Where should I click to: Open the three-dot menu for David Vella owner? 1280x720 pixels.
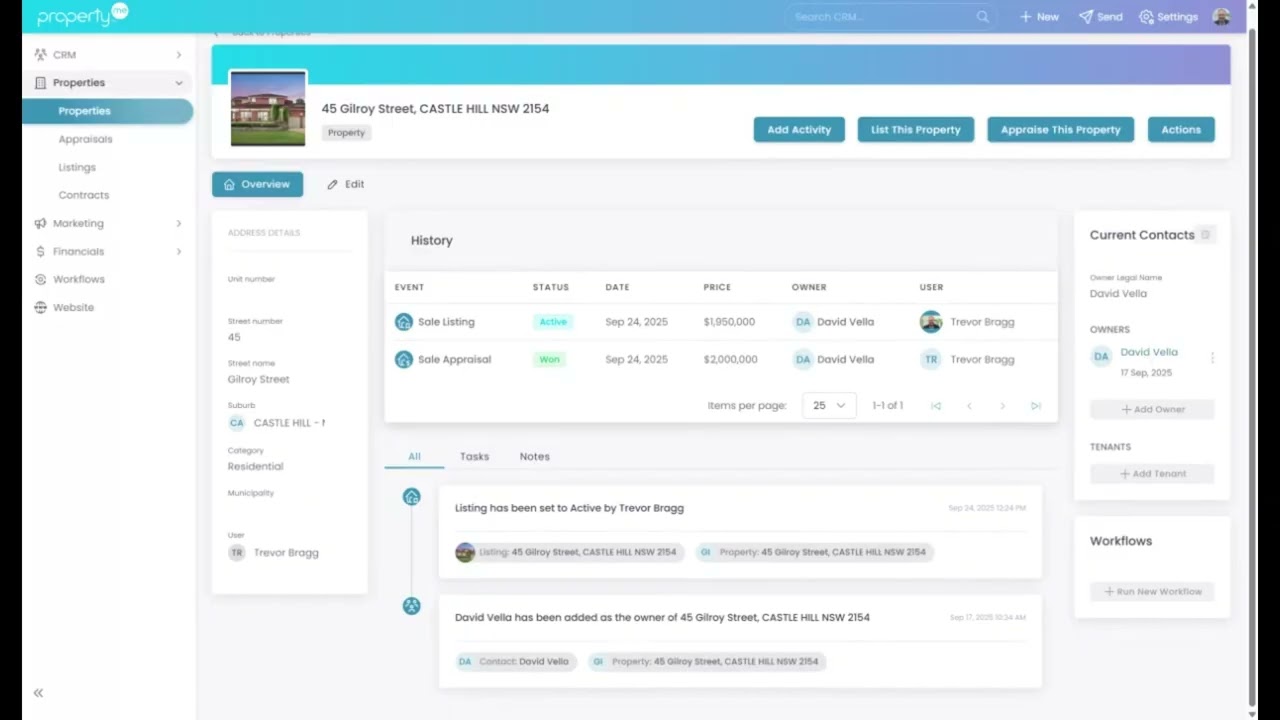click(x=1212, y=358)
